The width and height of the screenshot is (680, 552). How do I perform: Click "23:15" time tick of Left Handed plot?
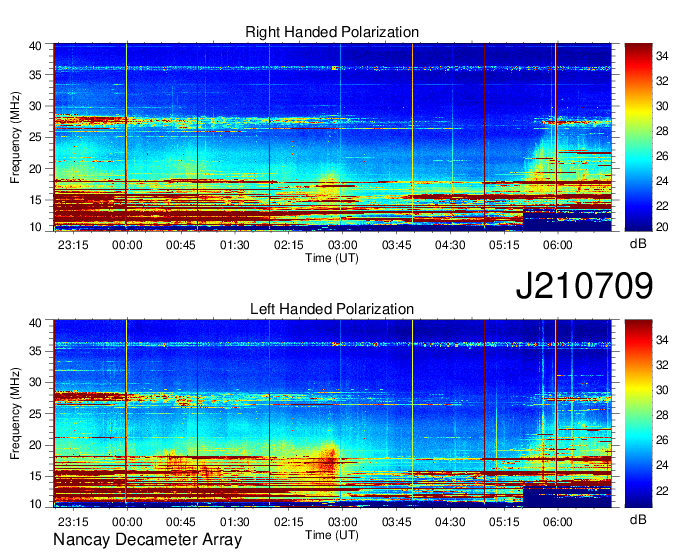[73, 522]
